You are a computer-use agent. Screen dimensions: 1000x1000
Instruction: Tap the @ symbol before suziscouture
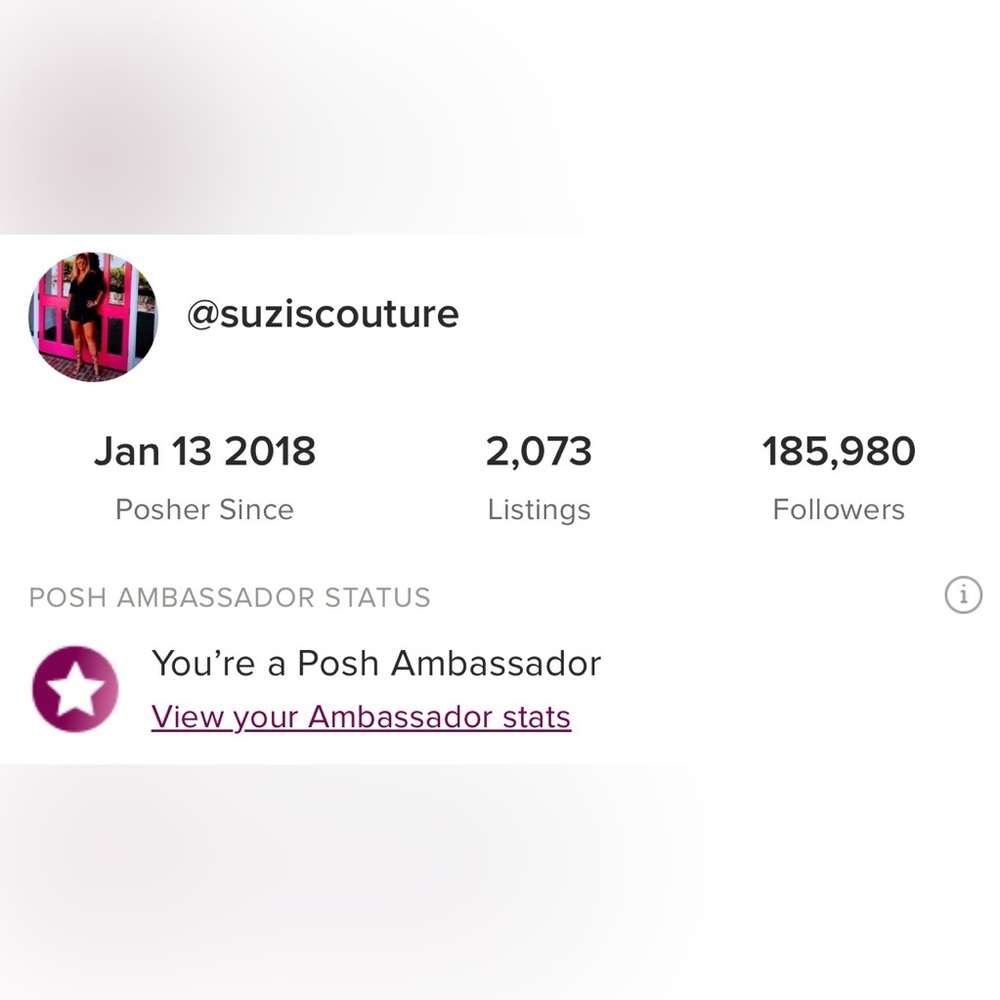203,314
